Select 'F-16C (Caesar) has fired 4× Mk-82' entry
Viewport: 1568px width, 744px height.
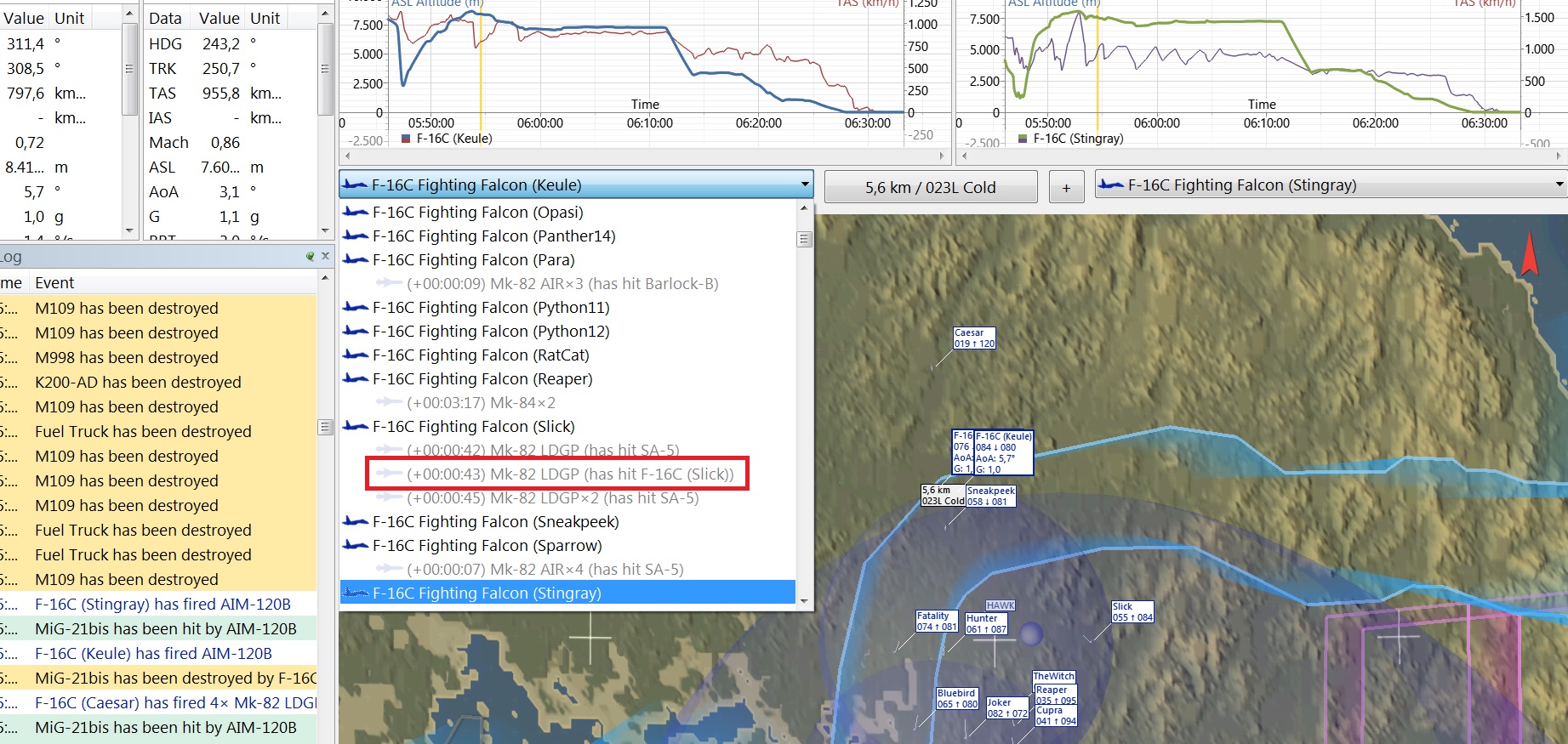pyautogui.click(x=158, y=702)
